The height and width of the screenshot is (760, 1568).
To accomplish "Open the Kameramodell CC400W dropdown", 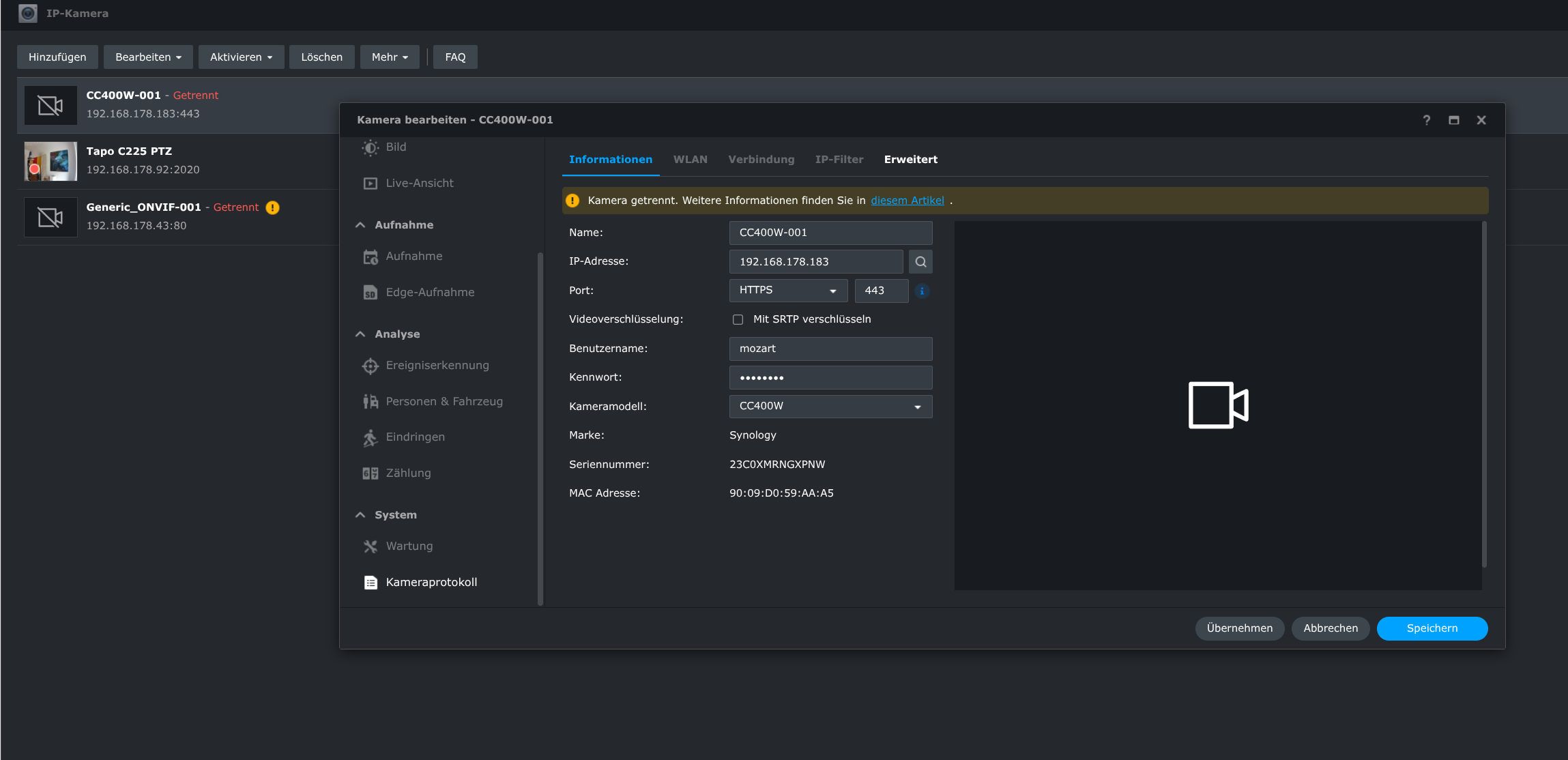I will [x=830, y=407].
